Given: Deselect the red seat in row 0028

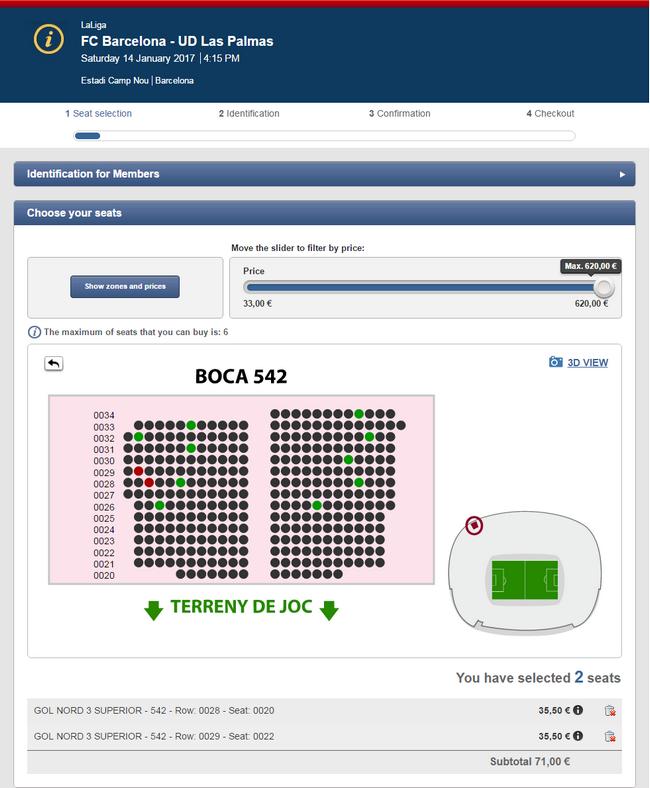Looking at the screenshot, I should (x=149, y=482).
